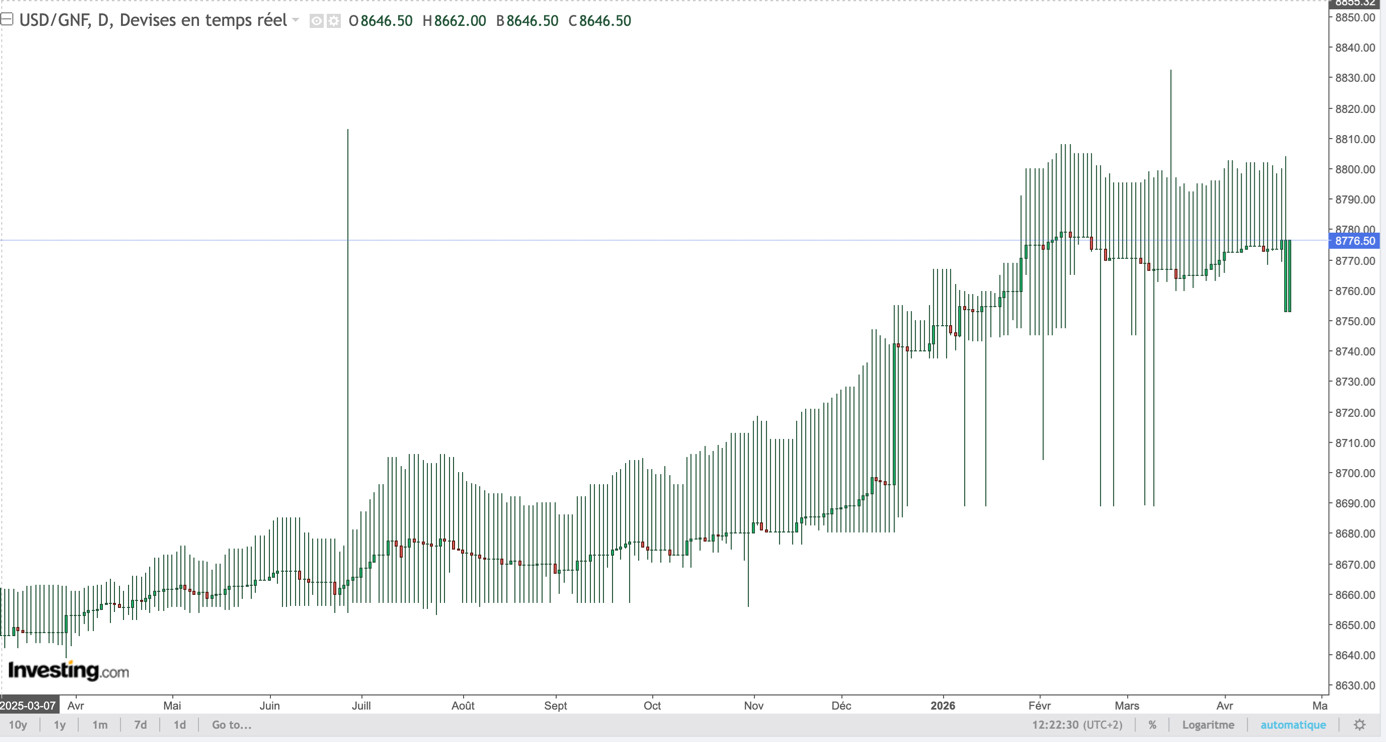The width and height of the screenshot is (1386, 742).
Task: Click the blue 8776.50 price label
Action: (x=1356, y=241)
